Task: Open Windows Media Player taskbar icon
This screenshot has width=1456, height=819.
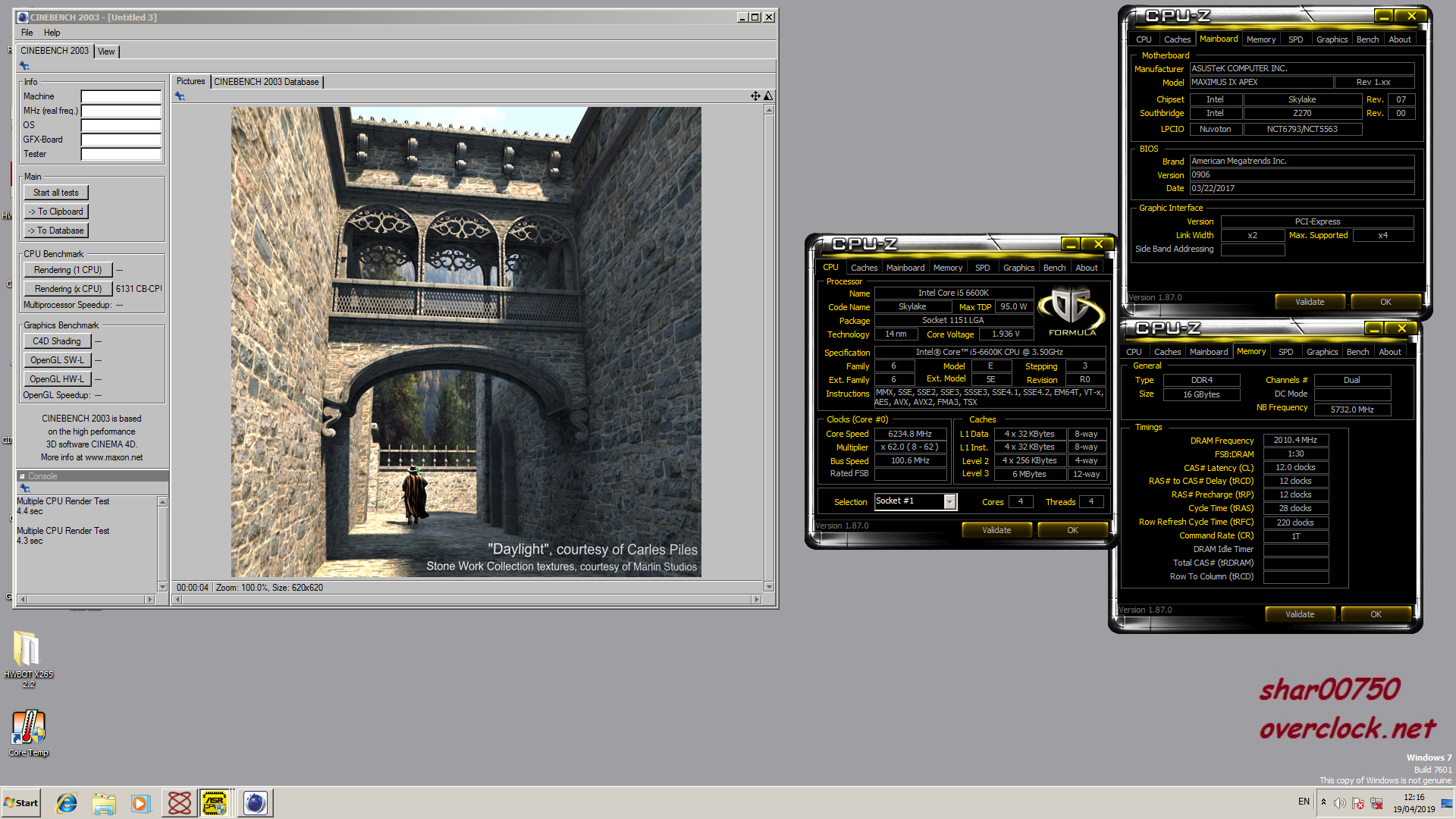Action: [141, 803]
